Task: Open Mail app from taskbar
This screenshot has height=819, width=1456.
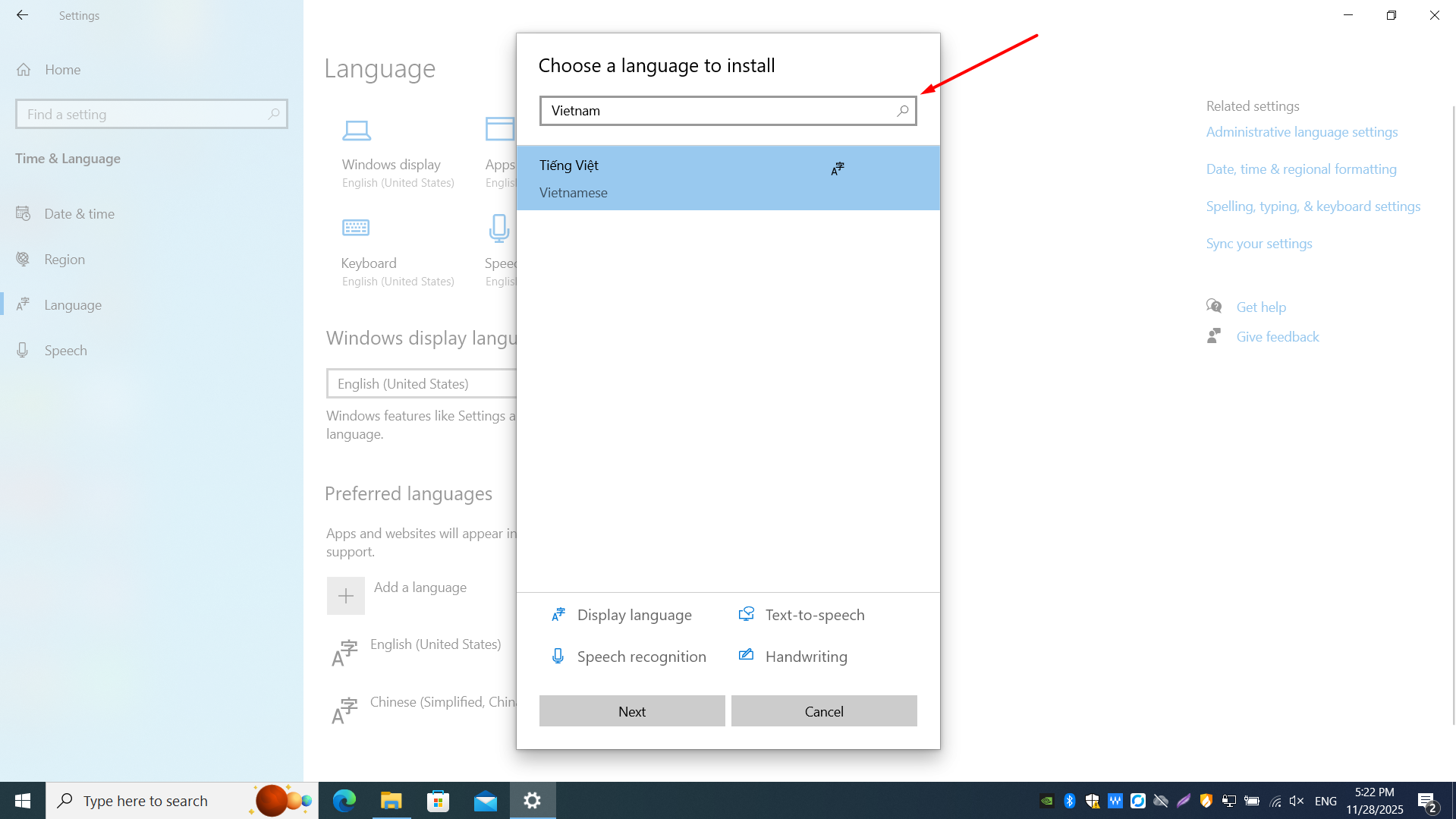Action: click(x=486, y=801)
